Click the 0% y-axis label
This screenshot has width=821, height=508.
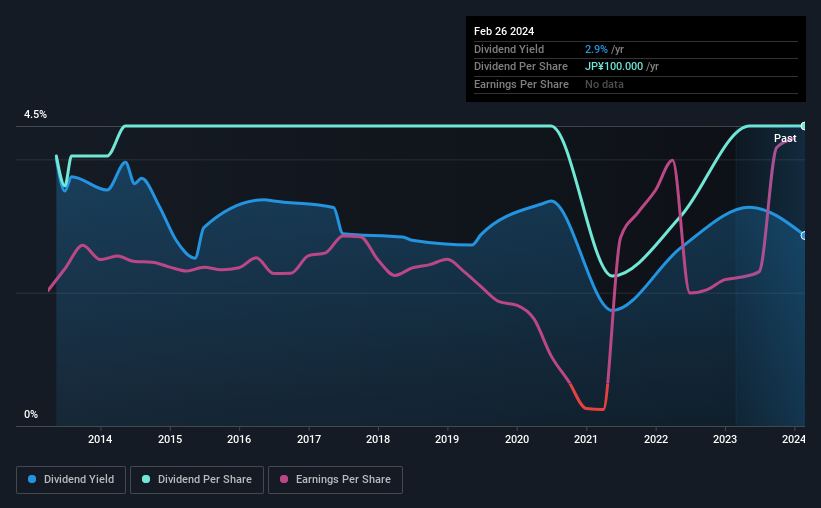(31, 414)
